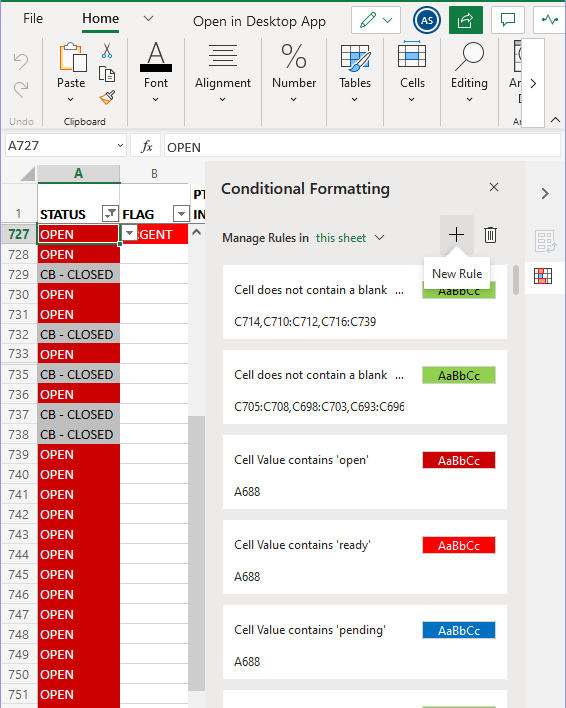Click the Select All corner triangle
Screen dimensions: 566x708
[28, 173]
